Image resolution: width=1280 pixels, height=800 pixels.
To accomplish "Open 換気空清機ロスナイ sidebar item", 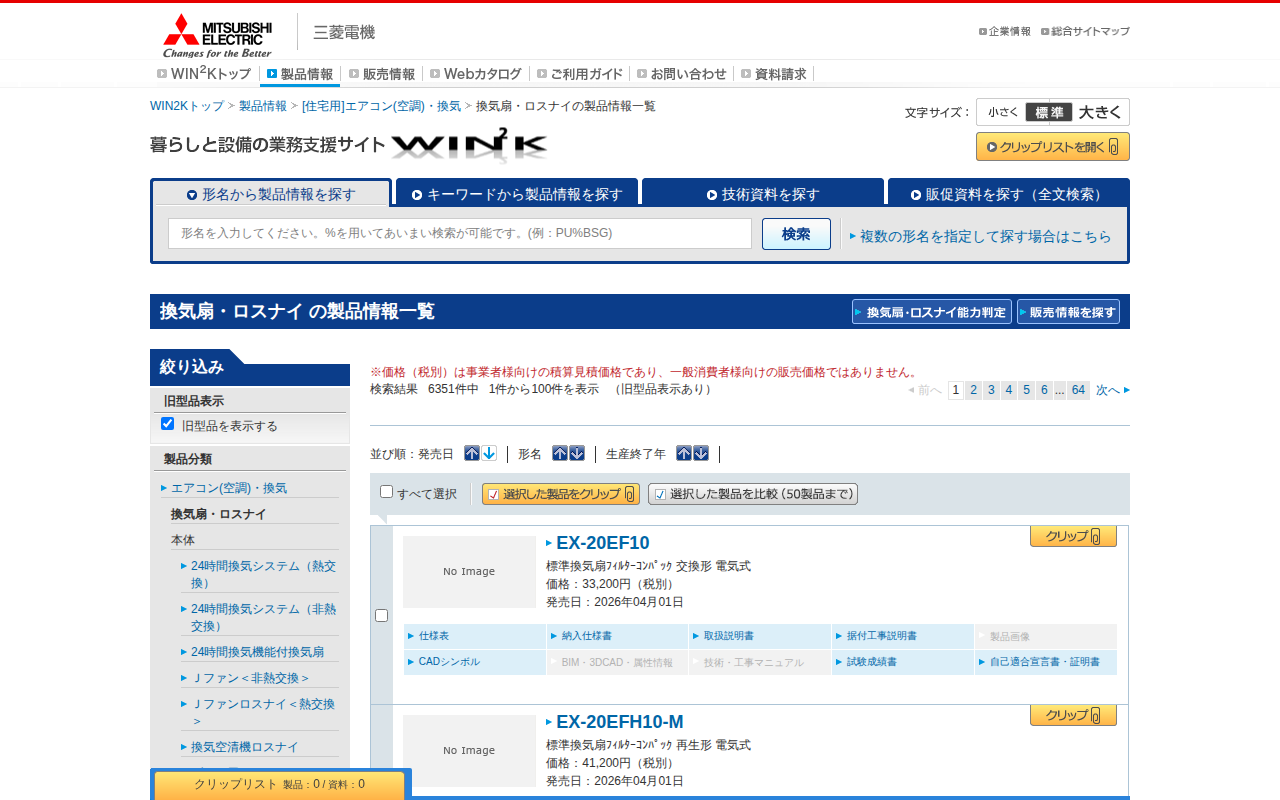I will click(x=244, y=747).
